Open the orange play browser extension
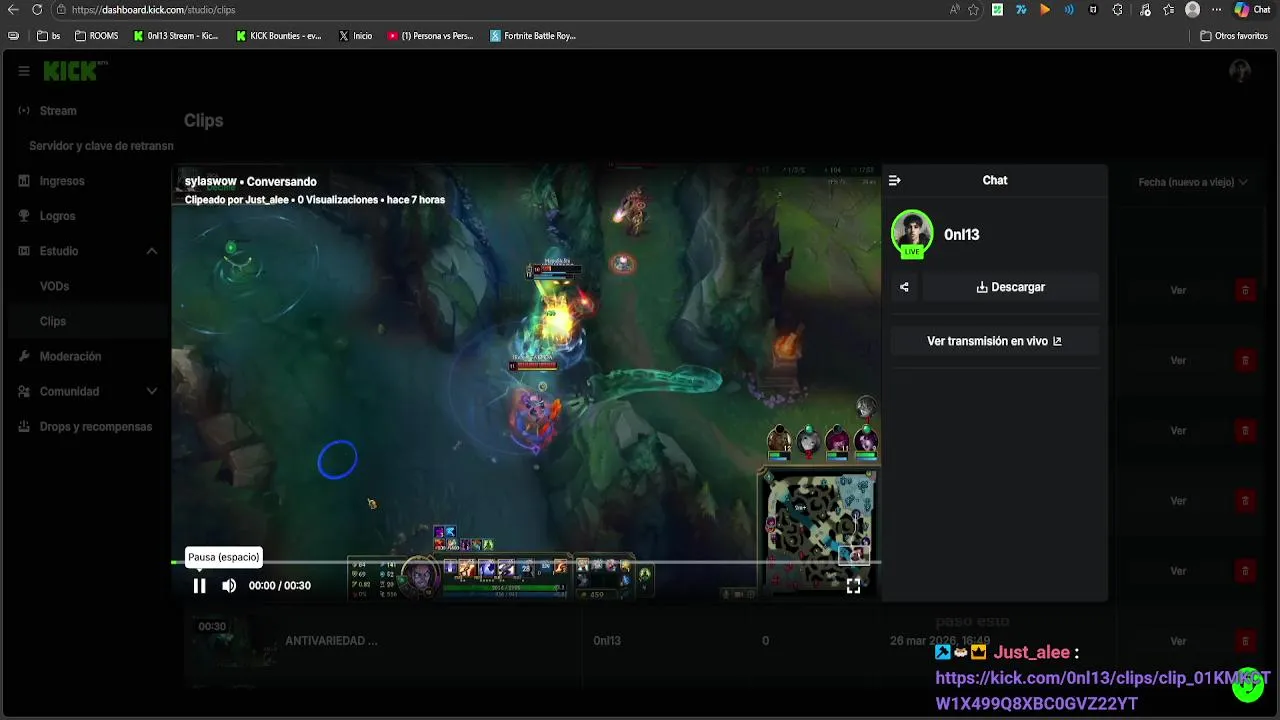Screen dimensions: 1280x720 1045,10
